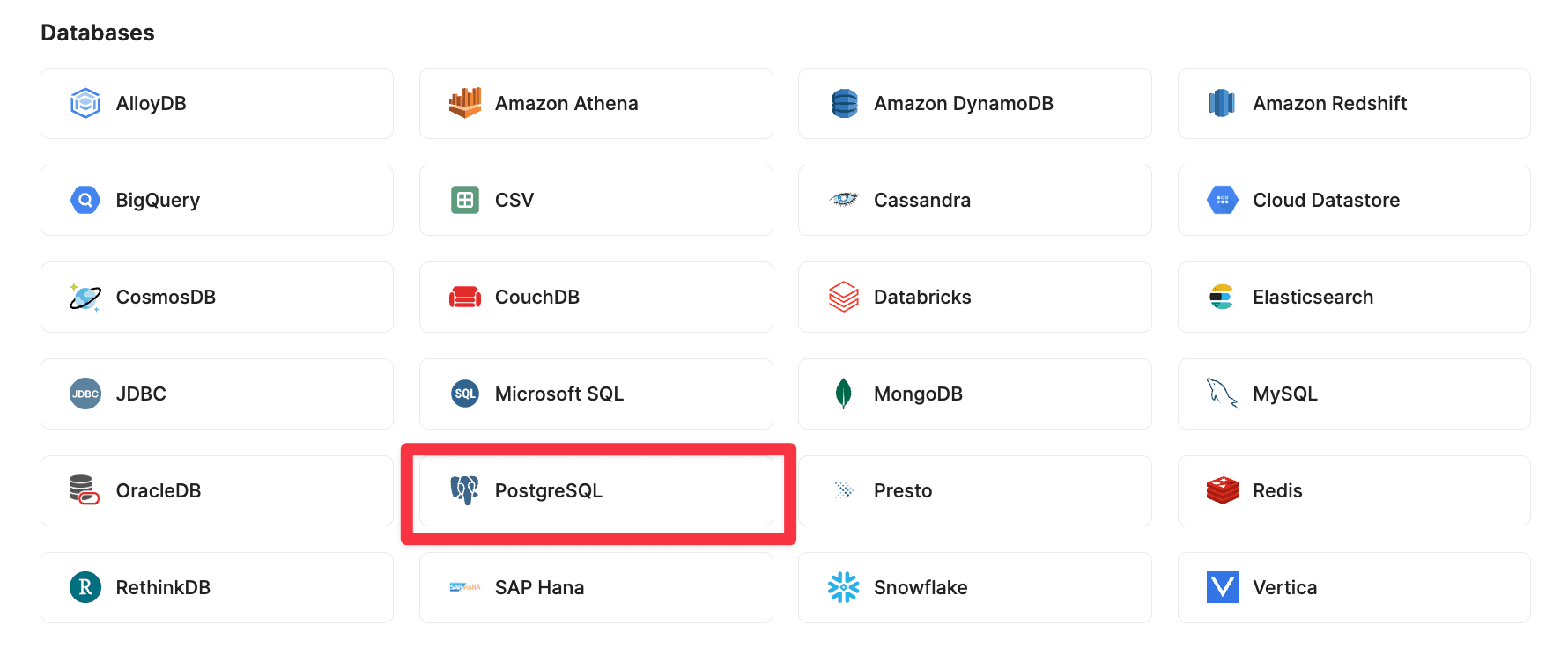Click the Cassandra eye icon
1568x662 pixels.
(843, 200)
